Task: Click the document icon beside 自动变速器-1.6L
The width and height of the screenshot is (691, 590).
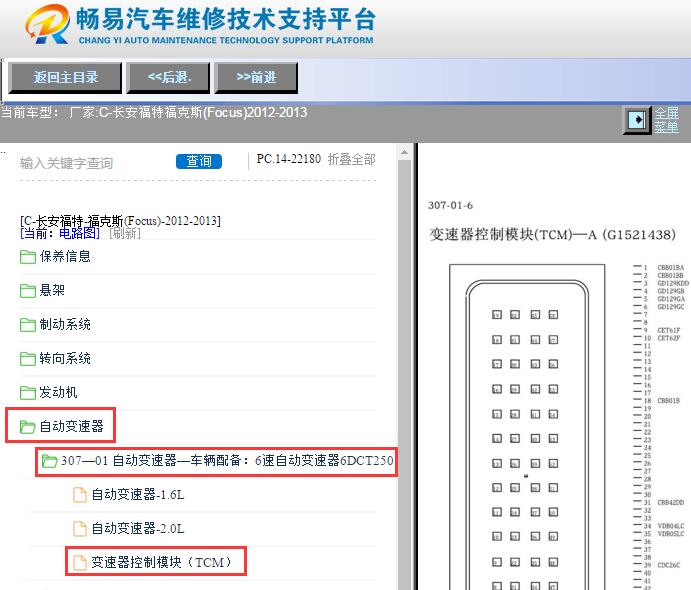Action: pyautogui.click(x=80, y=495)
